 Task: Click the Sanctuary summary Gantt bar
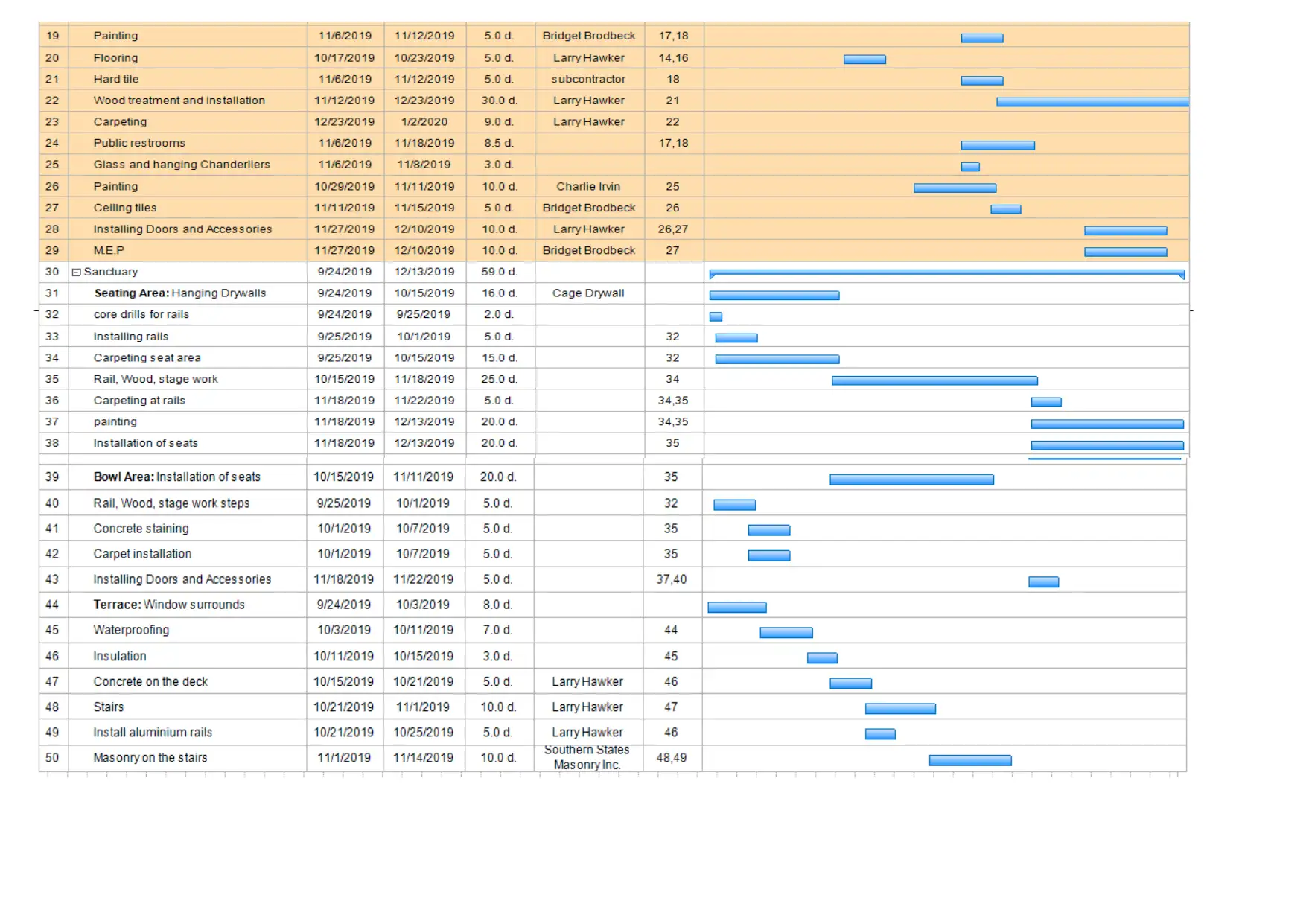coord(946,274)
